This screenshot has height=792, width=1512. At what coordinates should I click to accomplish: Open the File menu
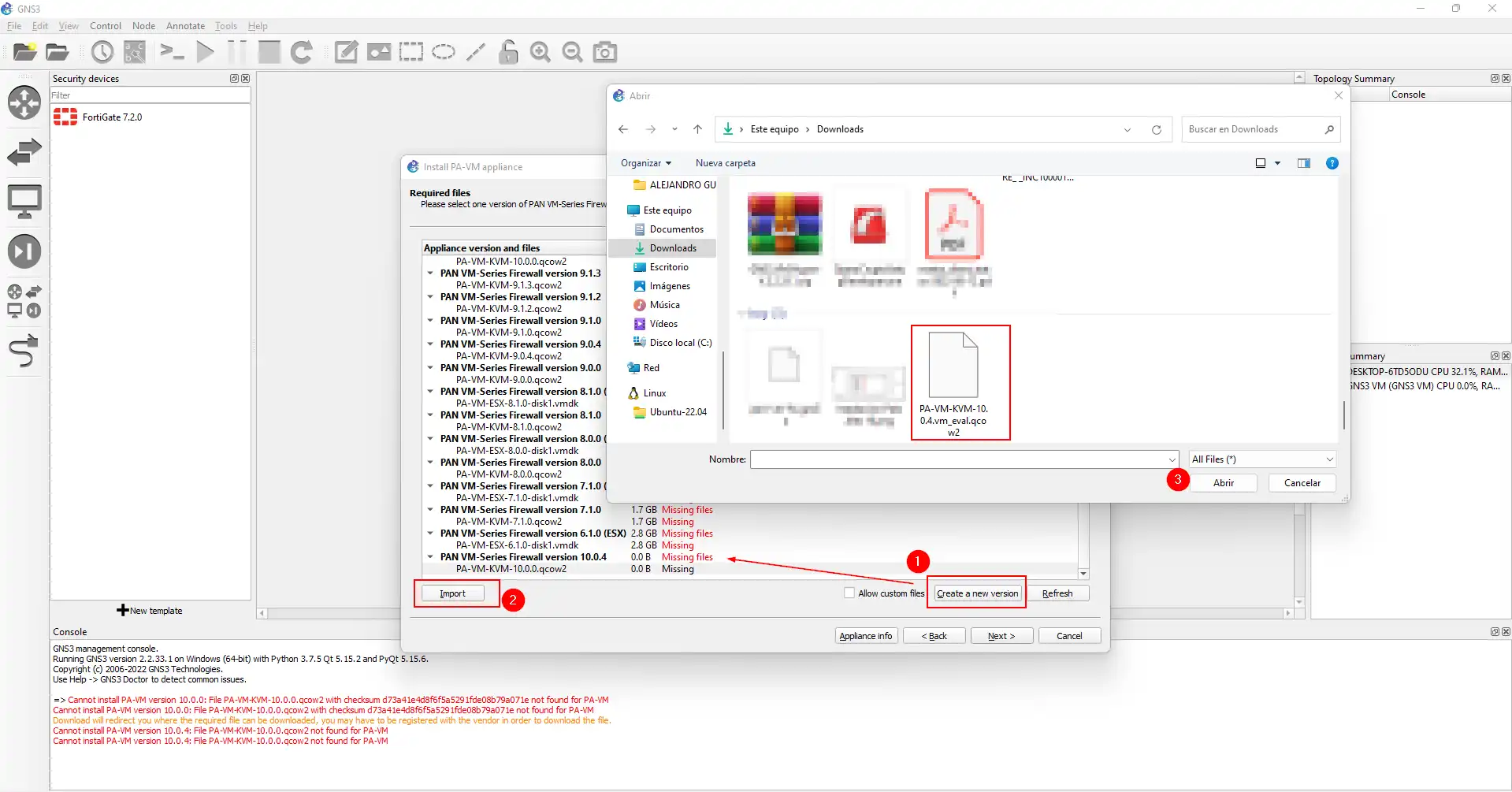(x=14, y=26)
